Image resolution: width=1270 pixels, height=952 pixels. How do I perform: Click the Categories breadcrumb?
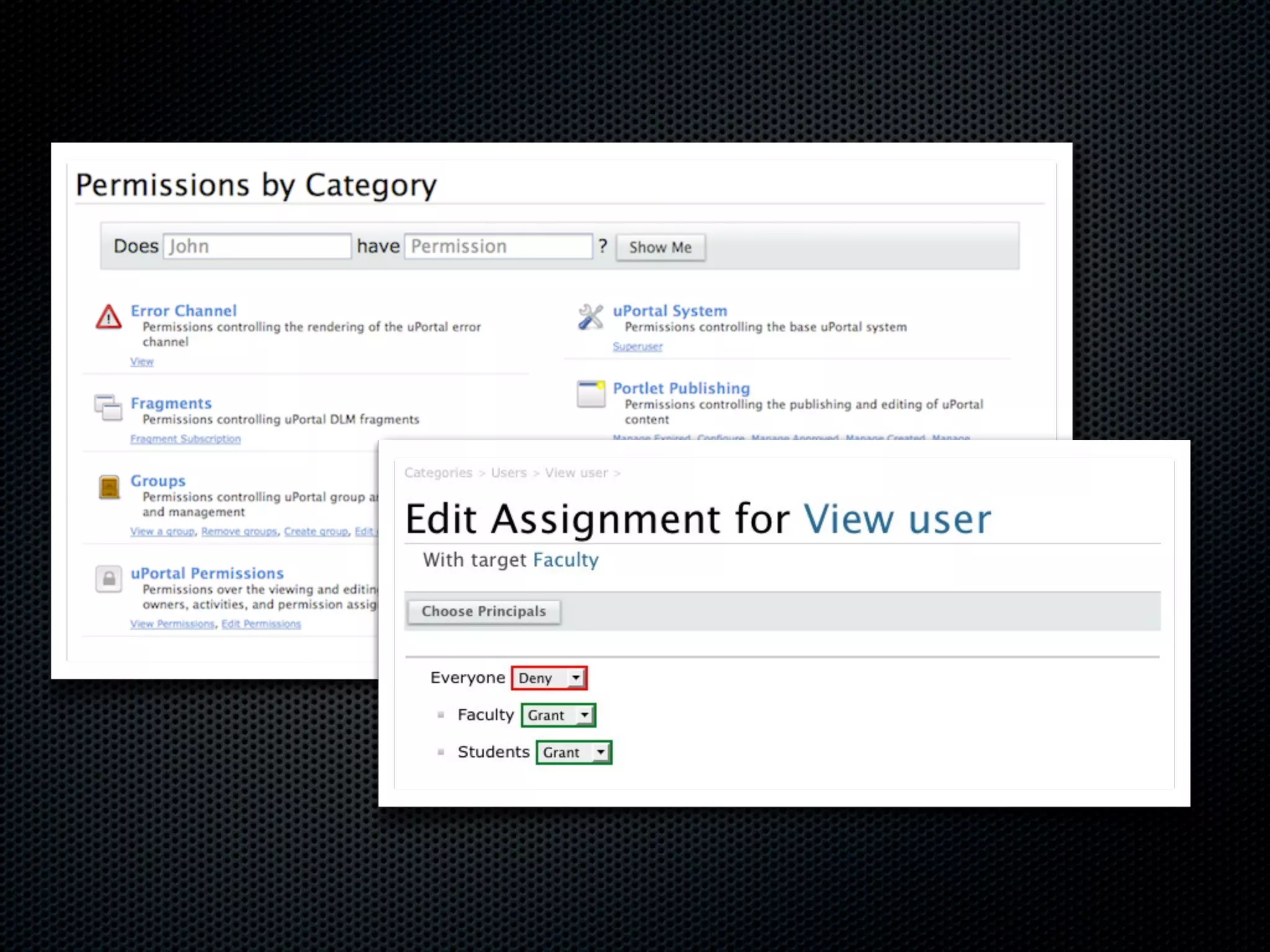[438, 473]
